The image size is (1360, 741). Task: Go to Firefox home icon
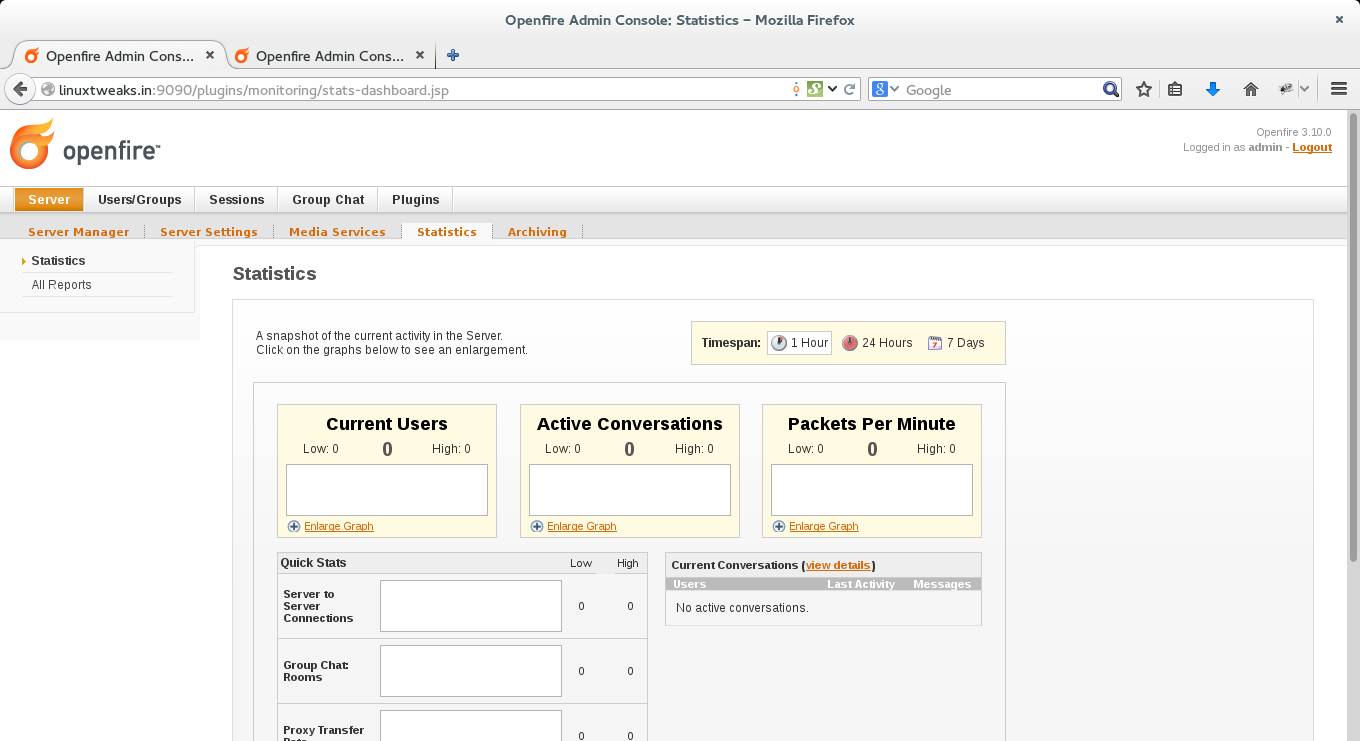1250,89
